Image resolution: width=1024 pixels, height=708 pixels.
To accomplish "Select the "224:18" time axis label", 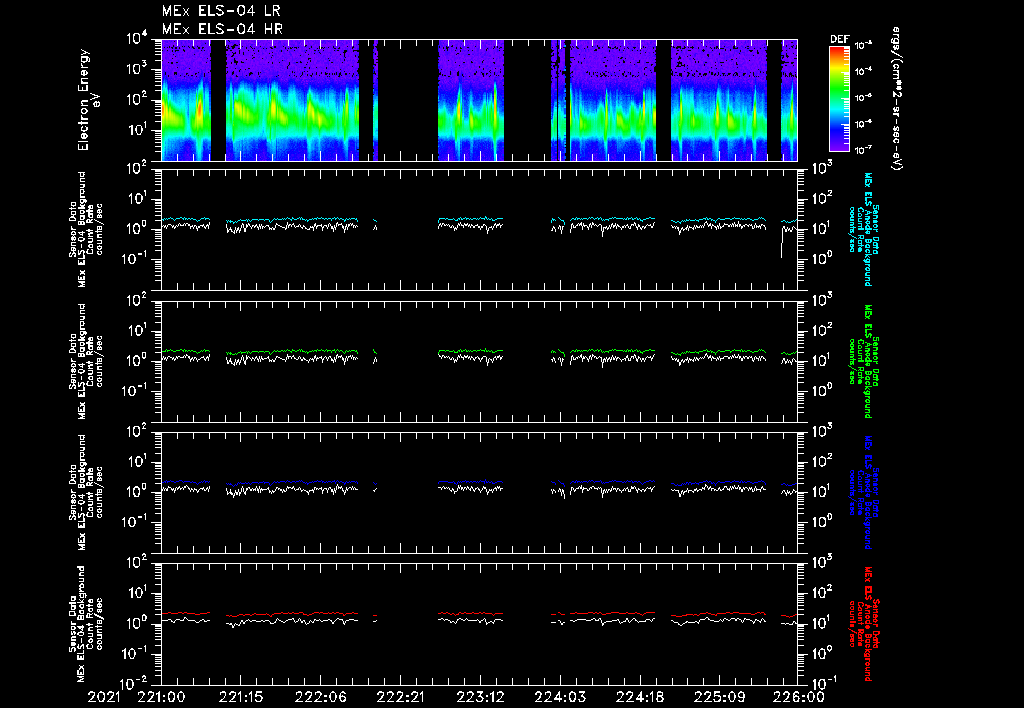I will coord(639,698).
